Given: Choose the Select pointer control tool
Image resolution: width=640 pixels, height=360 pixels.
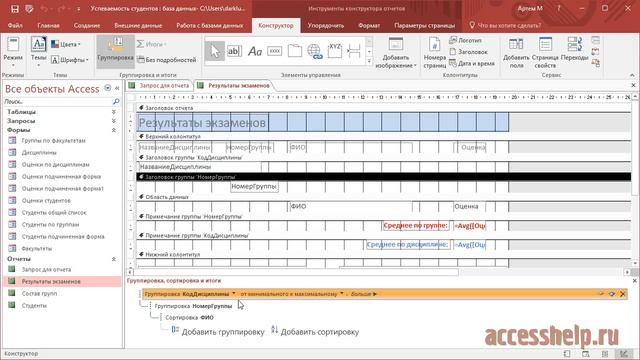Looking at the screenshot, I should (215, 51).
